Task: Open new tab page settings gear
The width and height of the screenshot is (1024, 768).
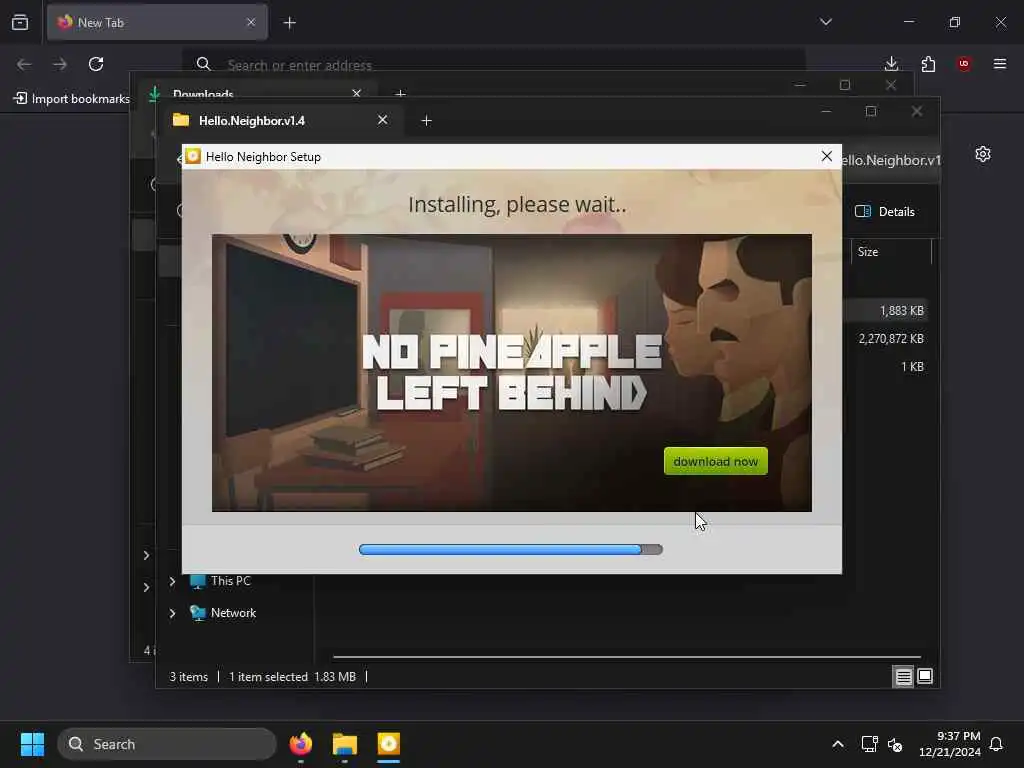Action: coord(983,154)
